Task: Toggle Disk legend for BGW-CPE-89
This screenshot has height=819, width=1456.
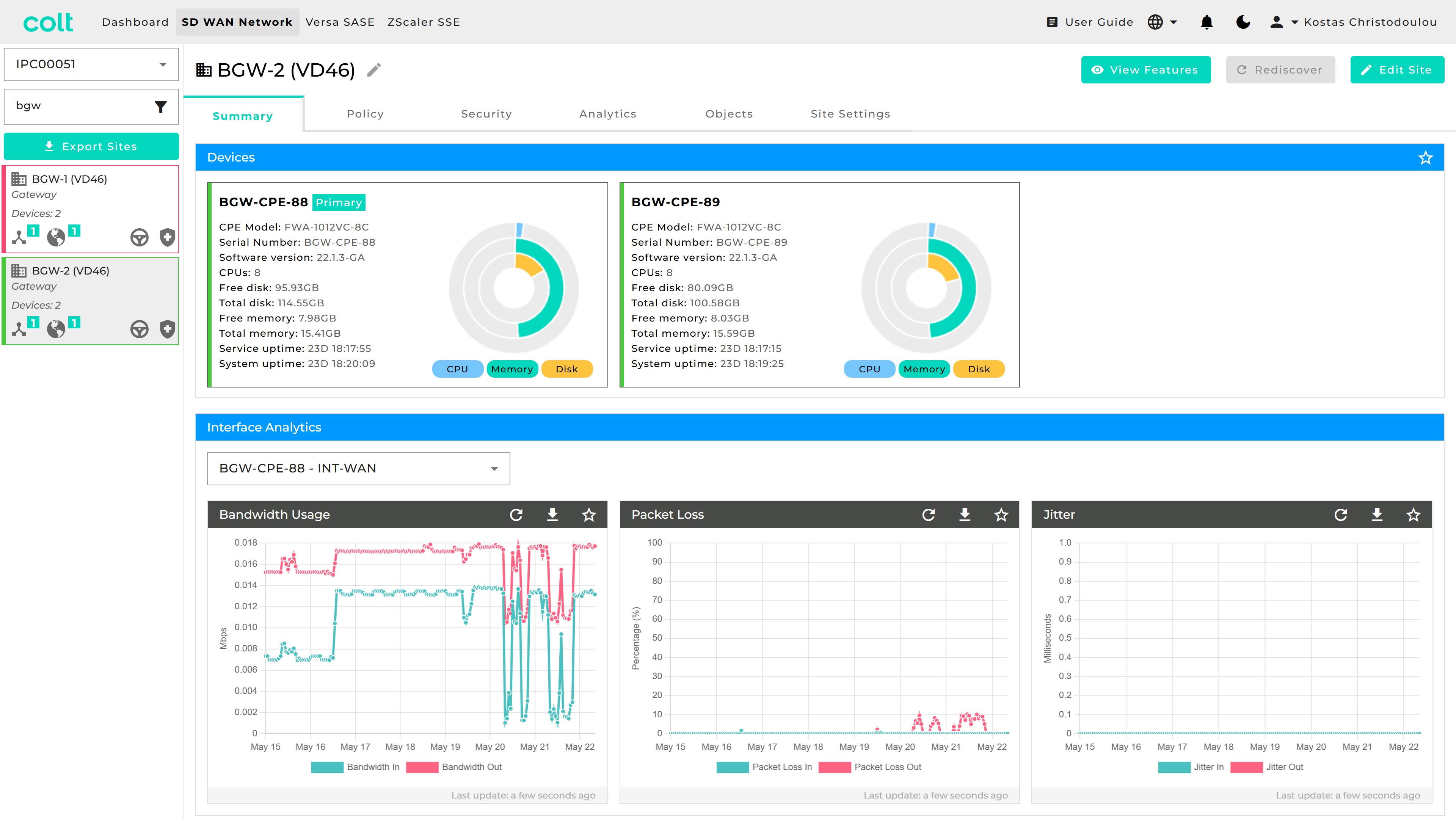Action: coord(979,369)
